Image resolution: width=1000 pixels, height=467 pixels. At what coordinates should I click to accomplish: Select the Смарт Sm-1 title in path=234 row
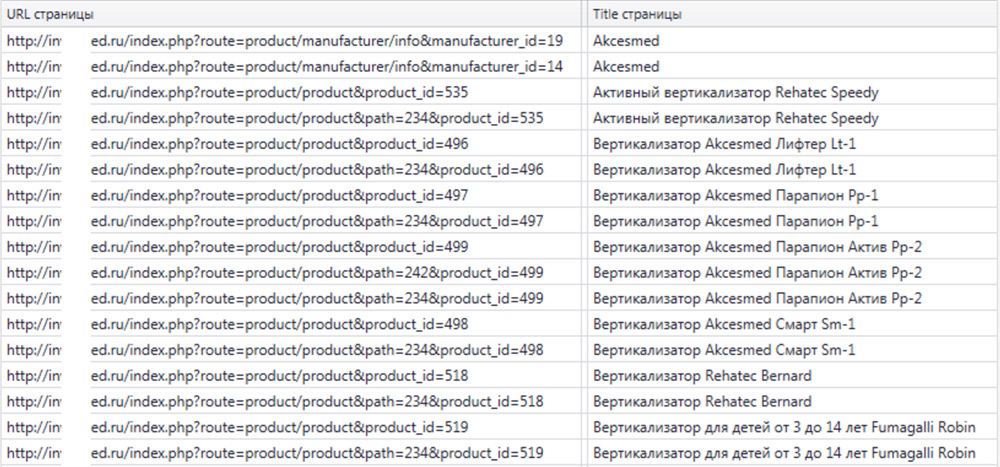724,350
